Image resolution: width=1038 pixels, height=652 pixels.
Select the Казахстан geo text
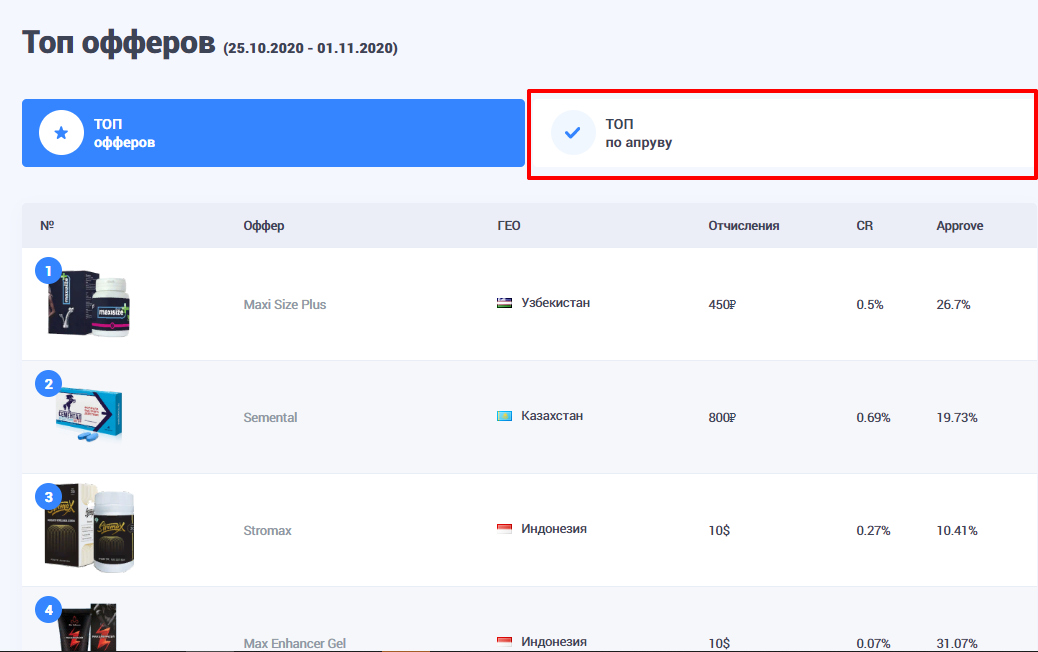552,416
